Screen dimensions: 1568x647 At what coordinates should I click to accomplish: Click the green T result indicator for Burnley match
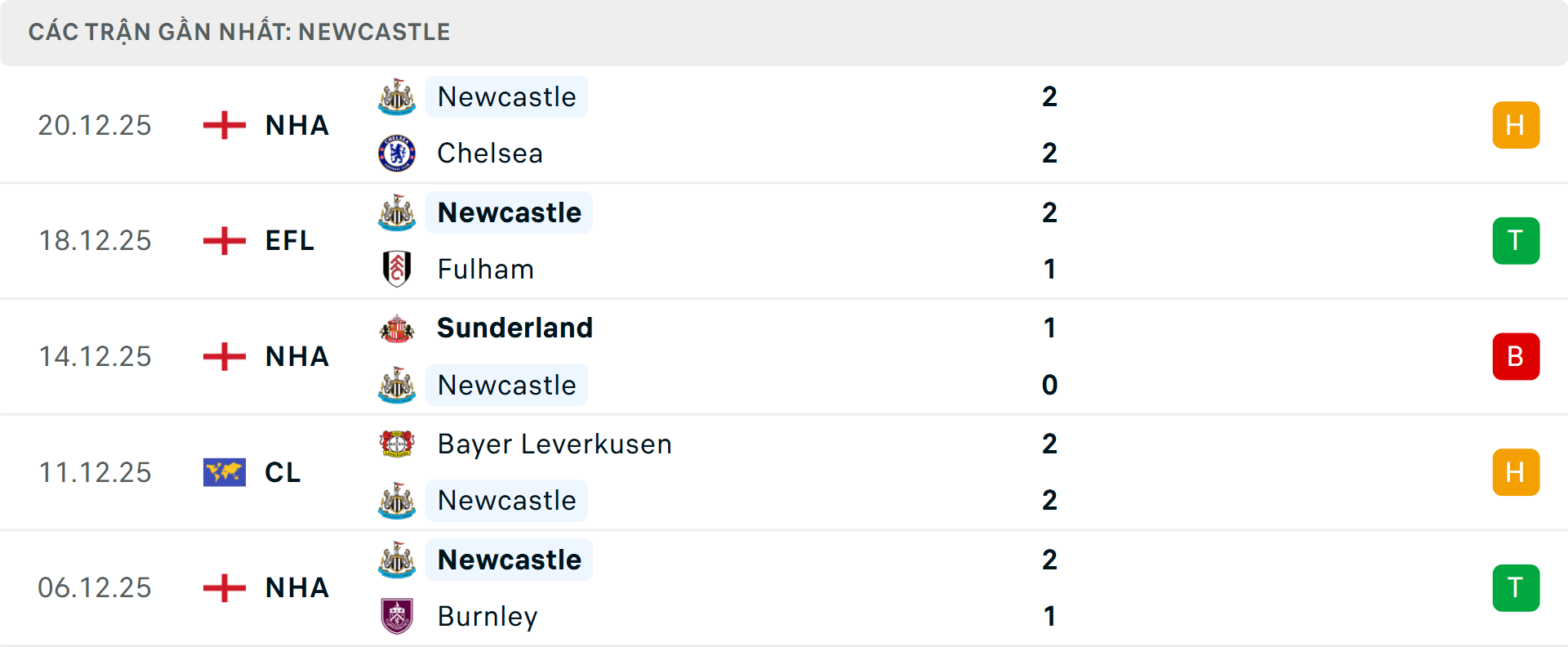(x=1516, y=588)
